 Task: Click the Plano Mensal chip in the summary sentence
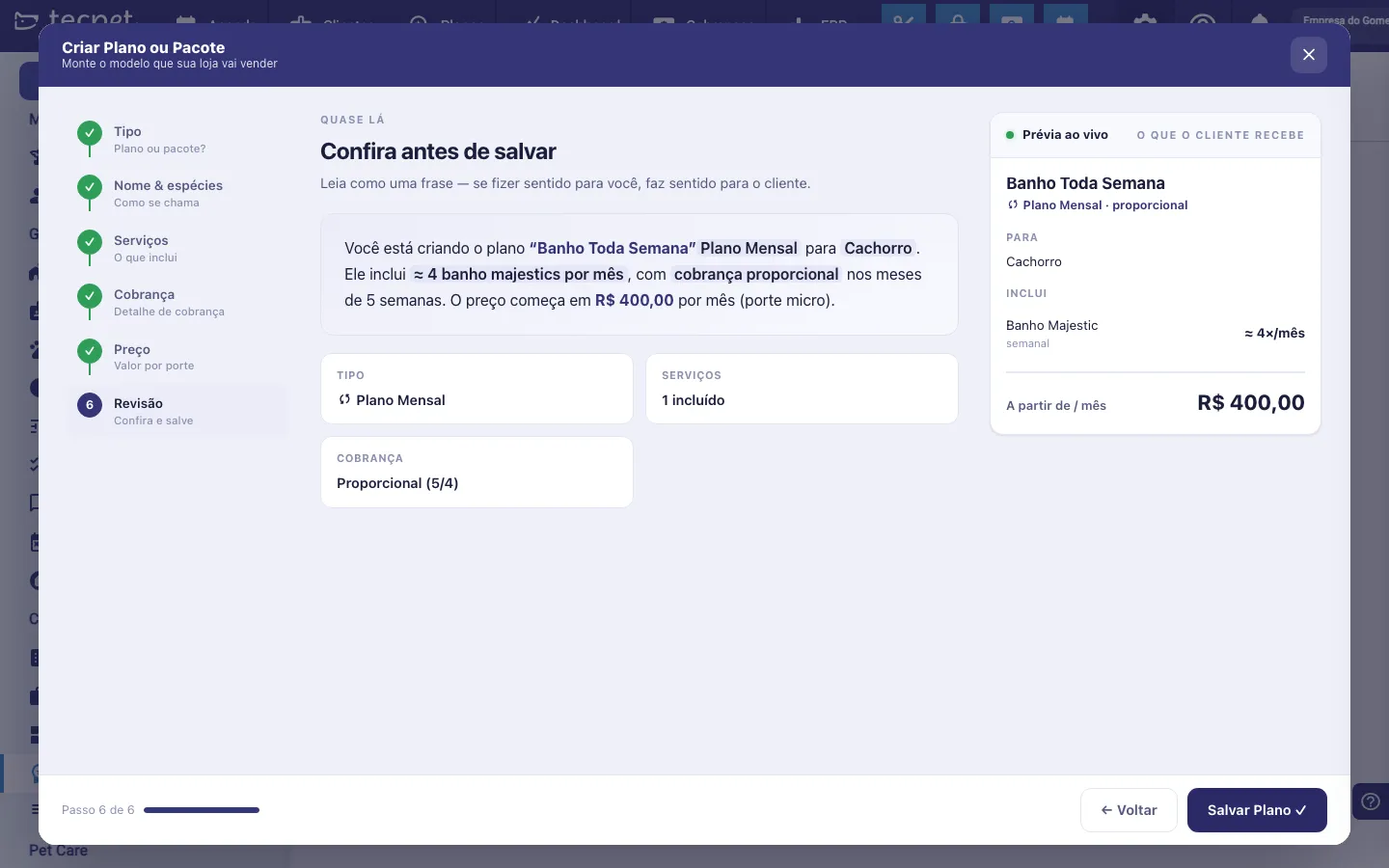pyautogui.click(x=749, y=248)
